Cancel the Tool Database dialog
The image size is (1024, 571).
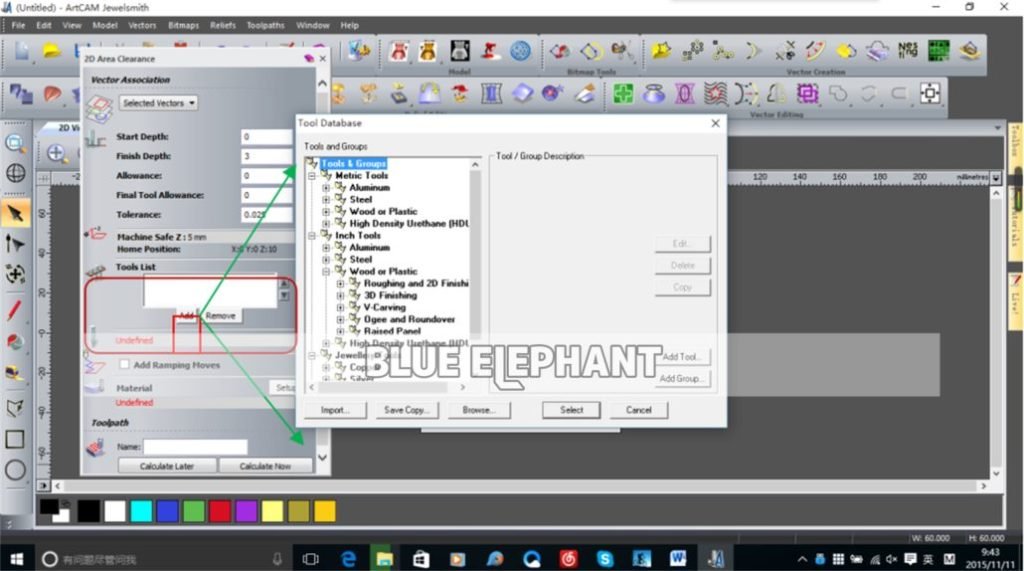(639, 410)
